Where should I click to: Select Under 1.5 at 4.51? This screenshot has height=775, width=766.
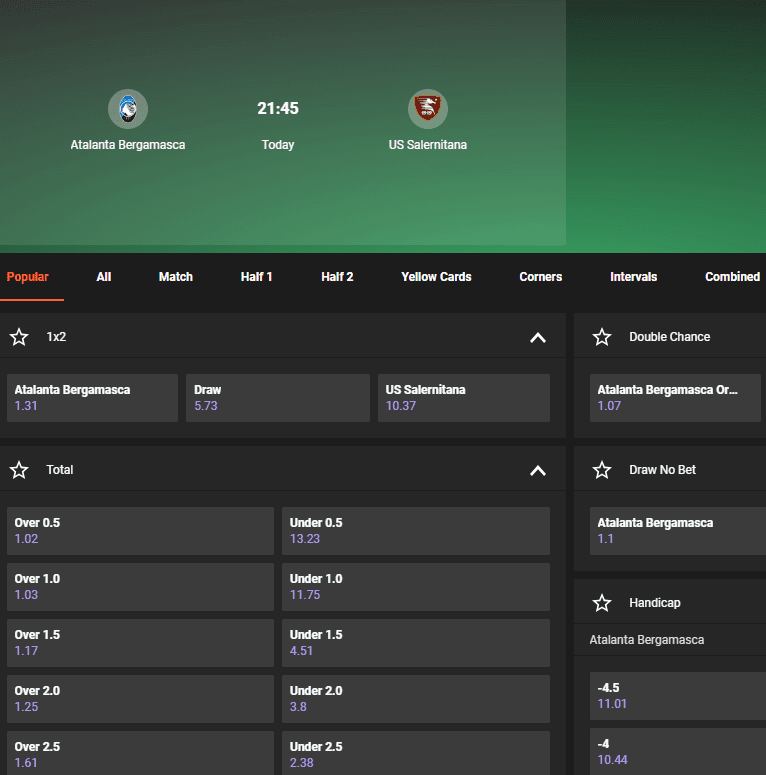[416, 643]
